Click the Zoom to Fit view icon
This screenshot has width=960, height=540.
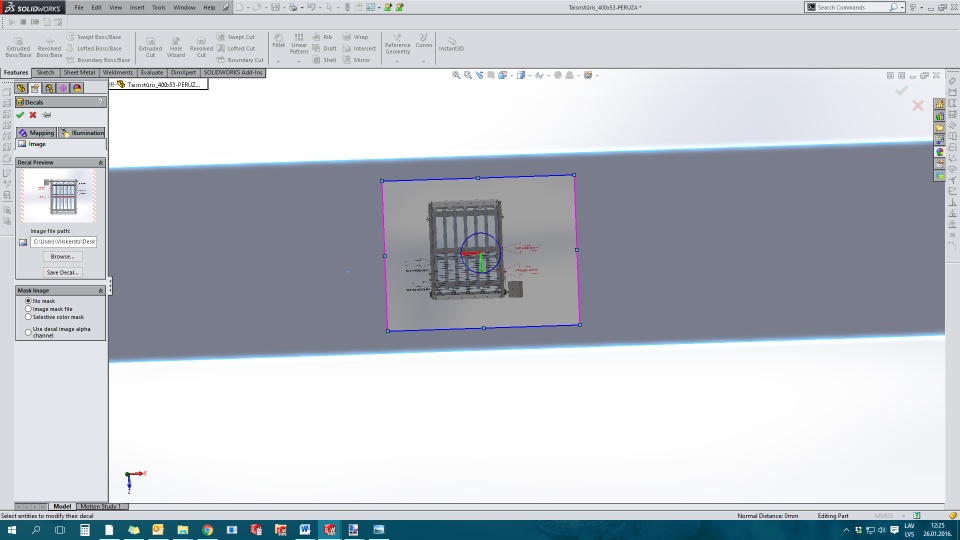456,75
